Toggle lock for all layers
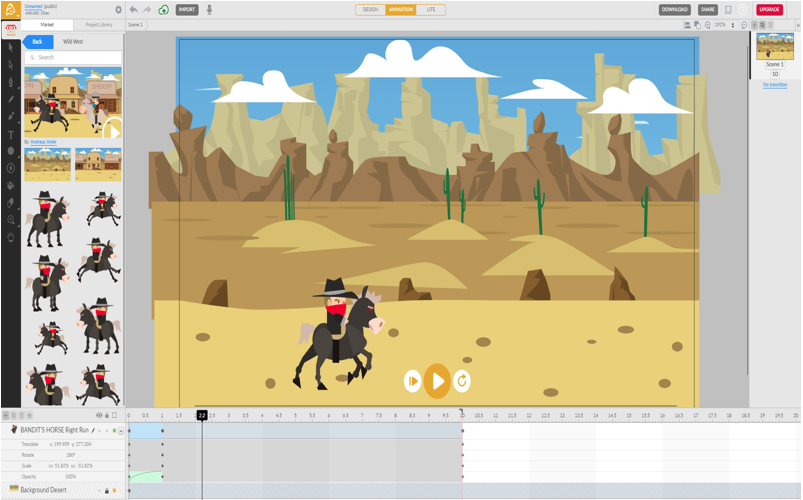Viewport: 803px width, 500px height. pos(107,415)
